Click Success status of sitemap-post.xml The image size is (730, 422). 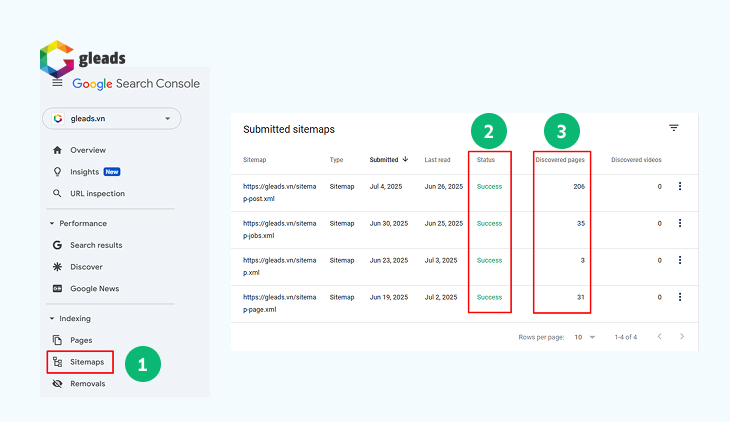[x=489, y=186]
